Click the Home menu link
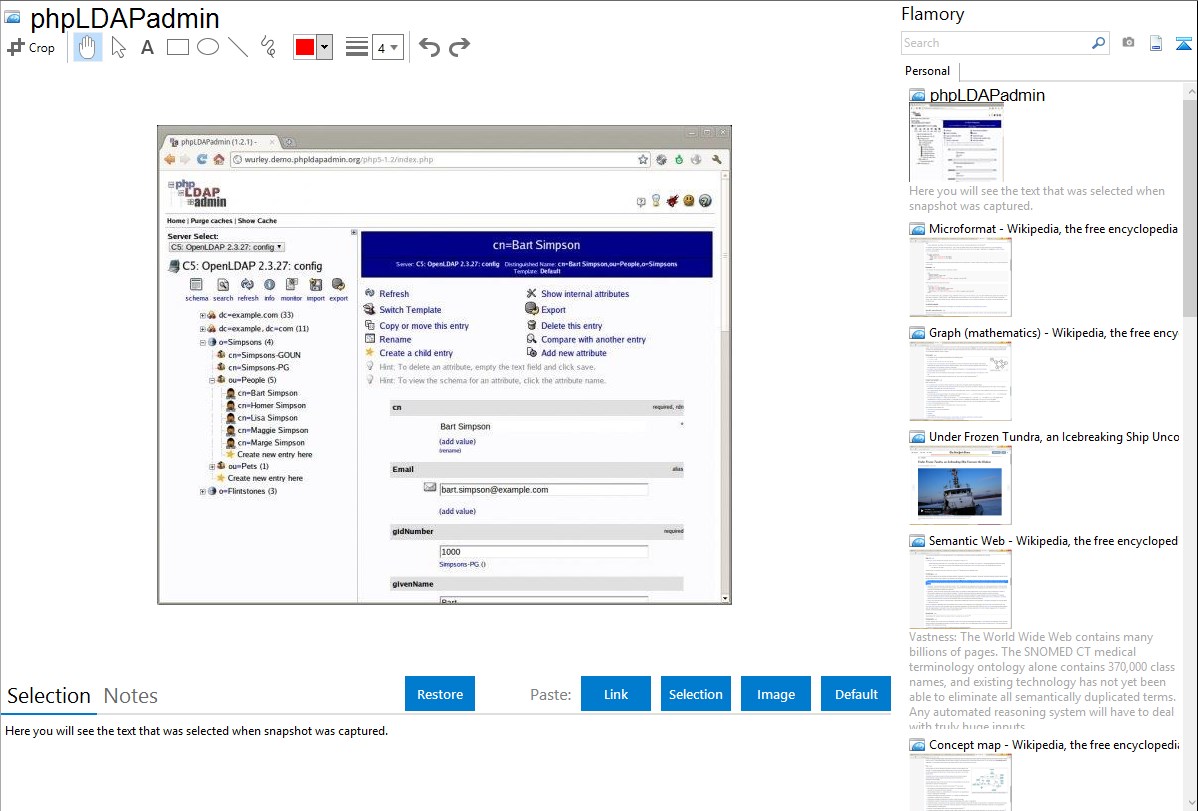The image size is (1198, 811). [176, 221]
